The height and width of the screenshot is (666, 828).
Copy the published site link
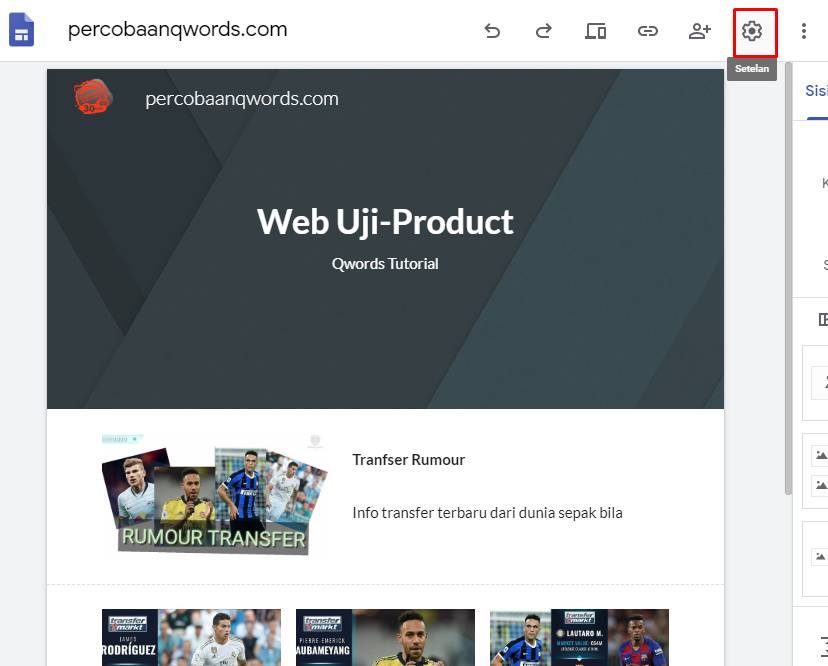coord(648,31)
